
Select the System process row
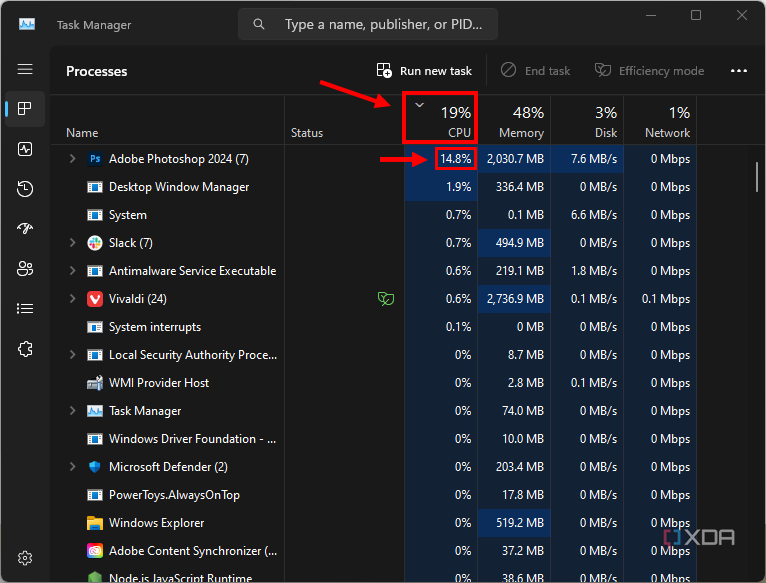tap(374, 215)
